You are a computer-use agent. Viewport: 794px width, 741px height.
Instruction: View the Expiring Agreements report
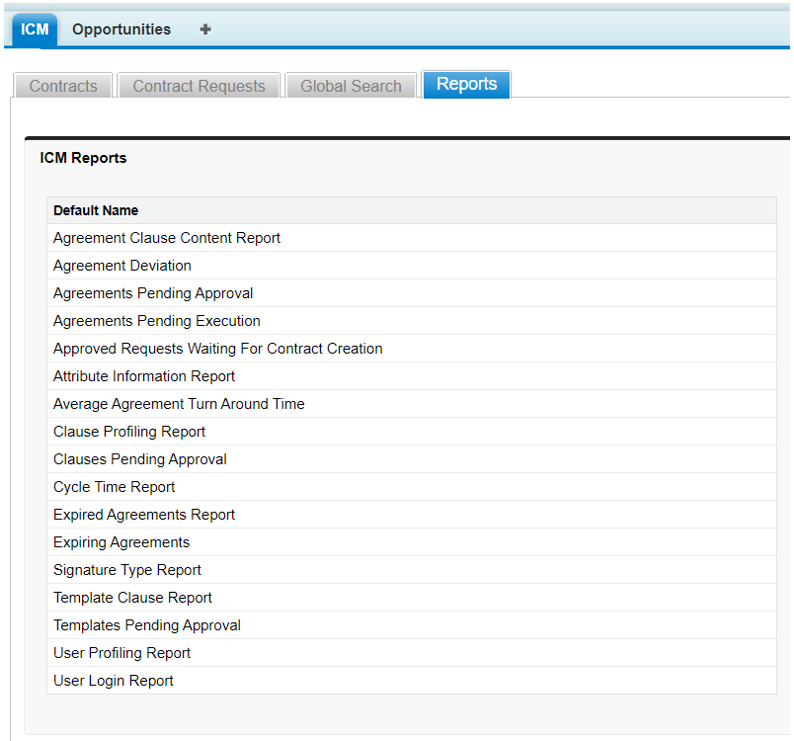pos(121,542)
